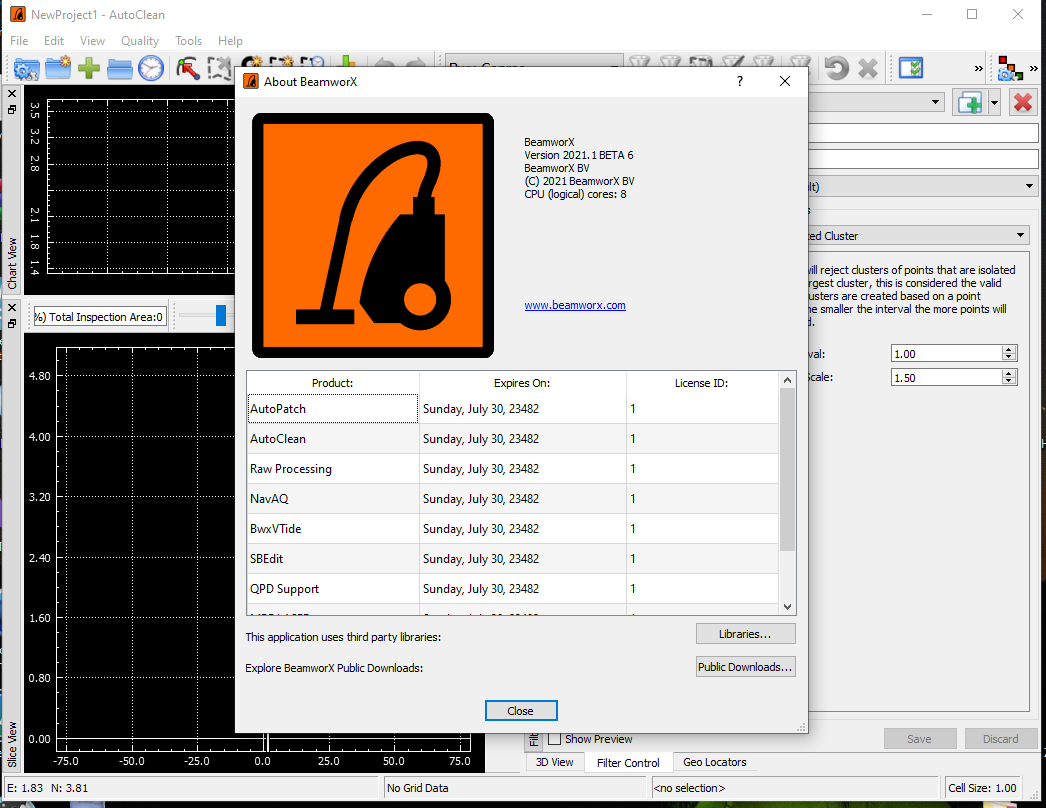Open the settings gear icon on the toolbar
1046x808 pixels.
25,69
